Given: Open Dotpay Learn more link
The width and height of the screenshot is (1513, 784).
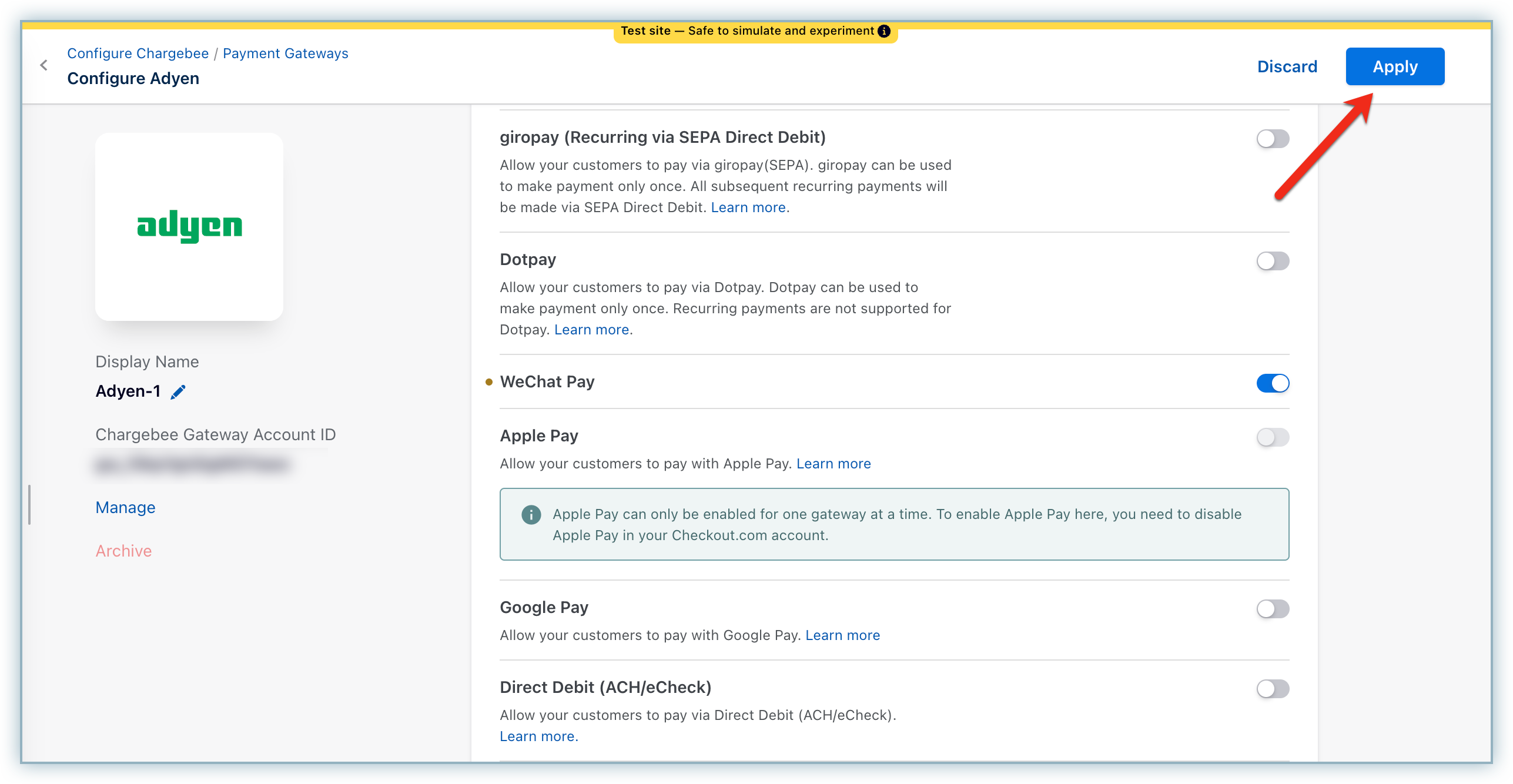Looking at the screenshot, I should click(x=591, y=330).
